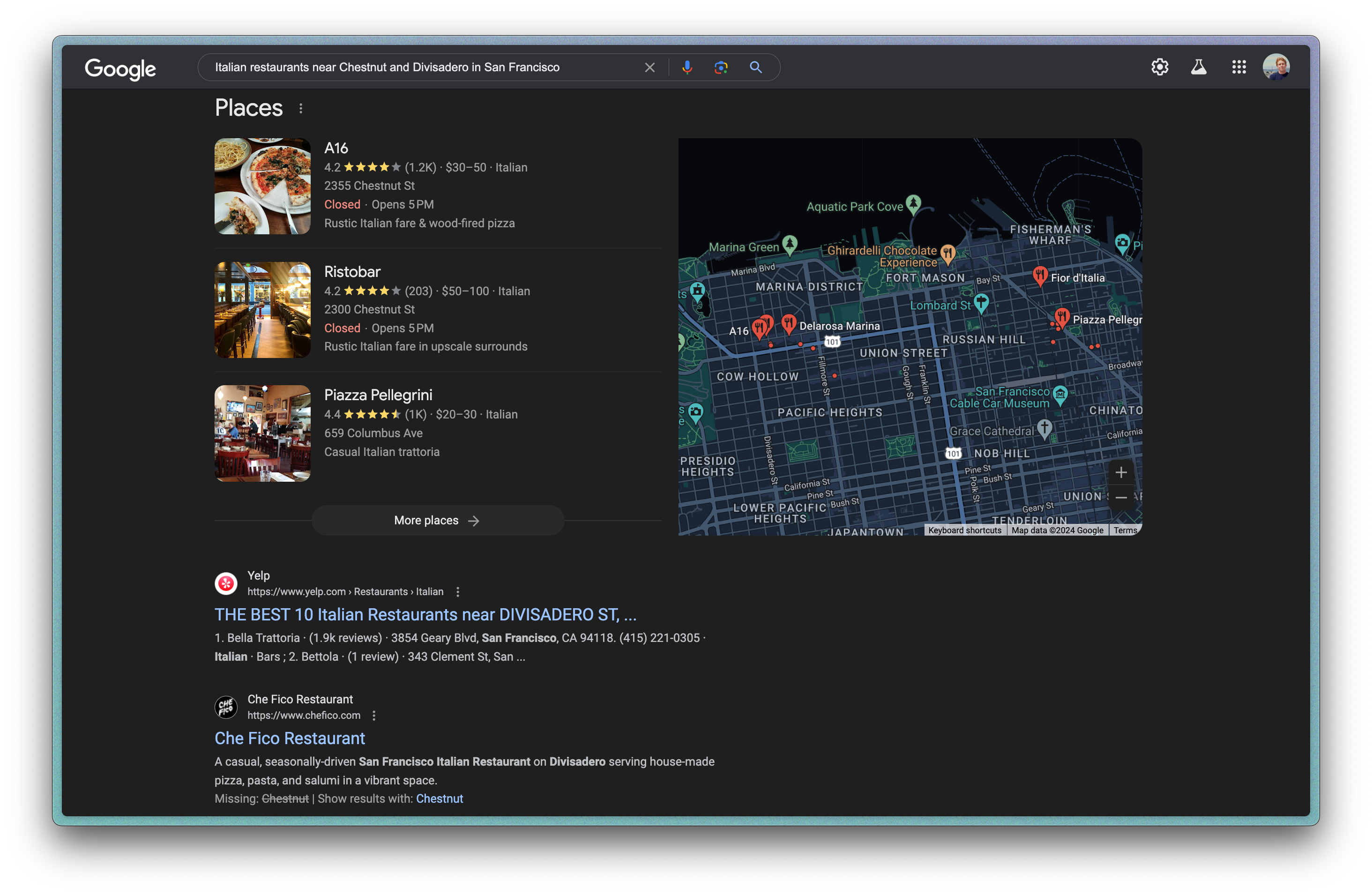Zoom in on the map
This screenshot has width=1372, height=895.
point(1121,472)
